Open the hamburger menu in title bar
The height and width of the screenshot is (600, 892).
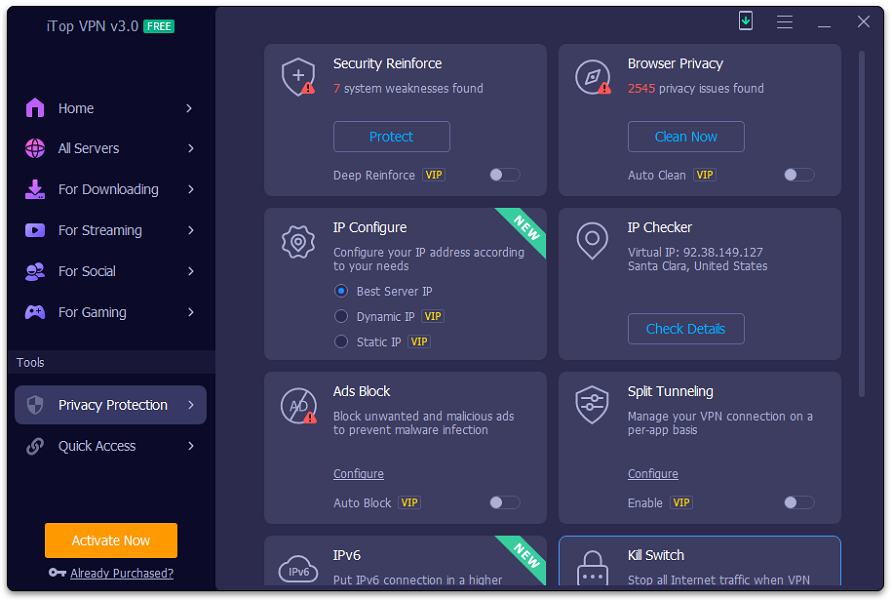tap(785, 22)
